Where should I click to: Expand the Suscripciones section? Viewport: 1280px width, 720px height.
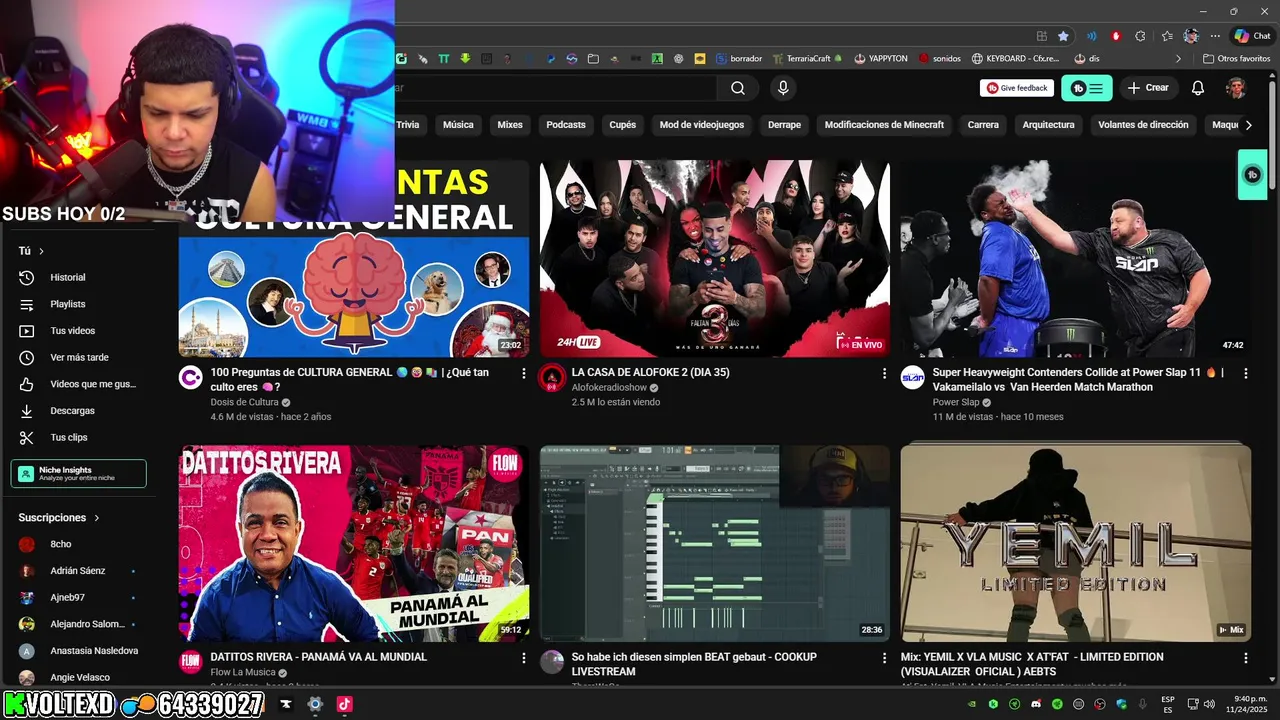click(x=60, y=518)
